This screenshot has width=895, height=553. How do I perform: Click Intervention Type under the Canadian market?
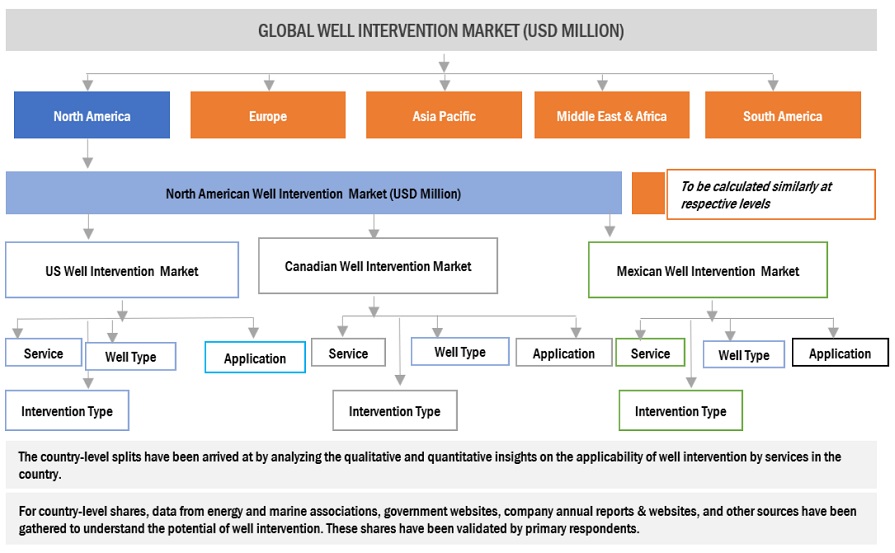(x=394, y=411)
